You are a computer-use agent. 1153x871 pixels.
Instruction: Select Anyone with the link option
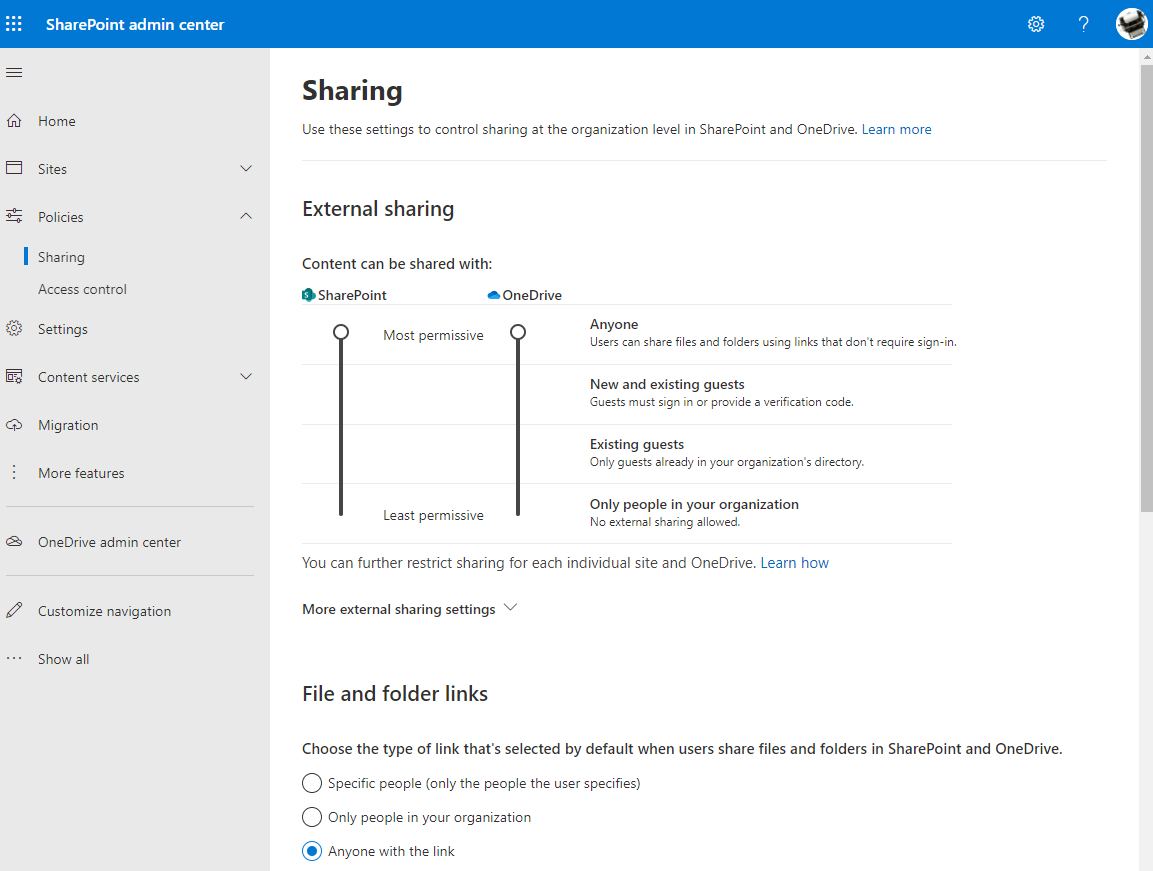point(312,851)
